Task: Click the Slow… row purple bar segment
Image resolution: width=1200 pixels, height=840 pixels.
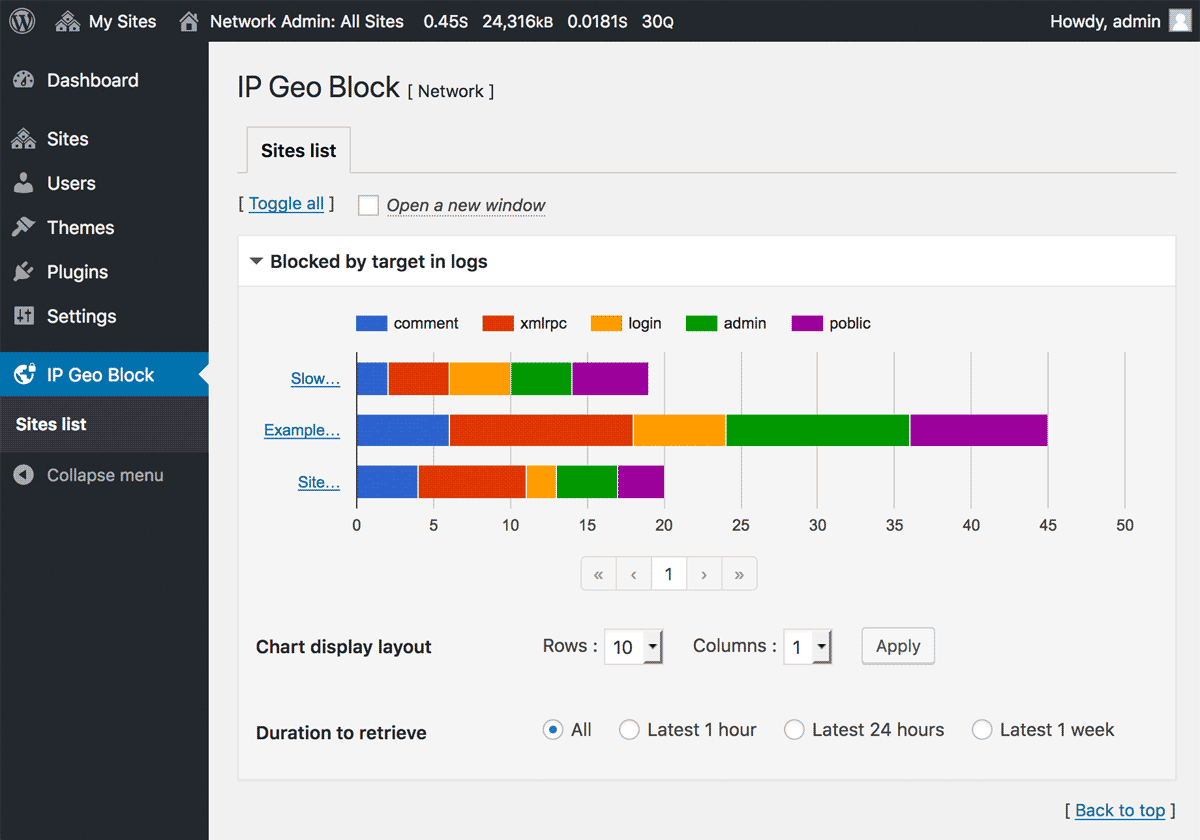Action: pos(610,379)
